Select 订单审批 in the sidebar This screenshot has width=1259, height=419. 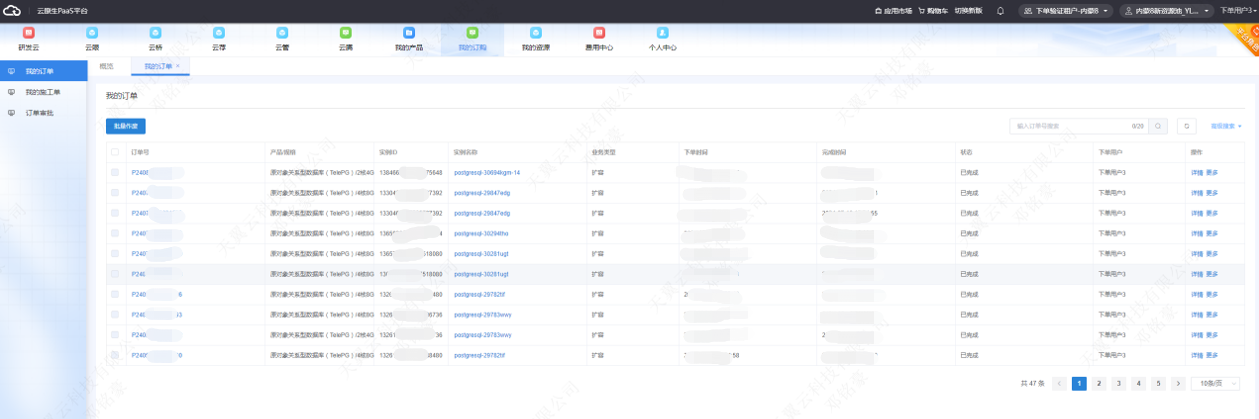[x=44, y=112]
